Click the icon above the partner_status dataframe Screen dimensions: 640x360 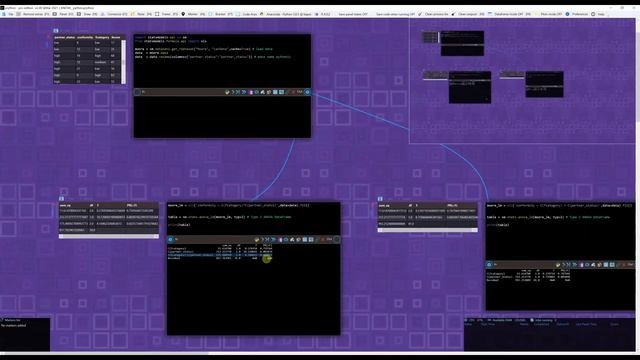(x=56, y=31)
